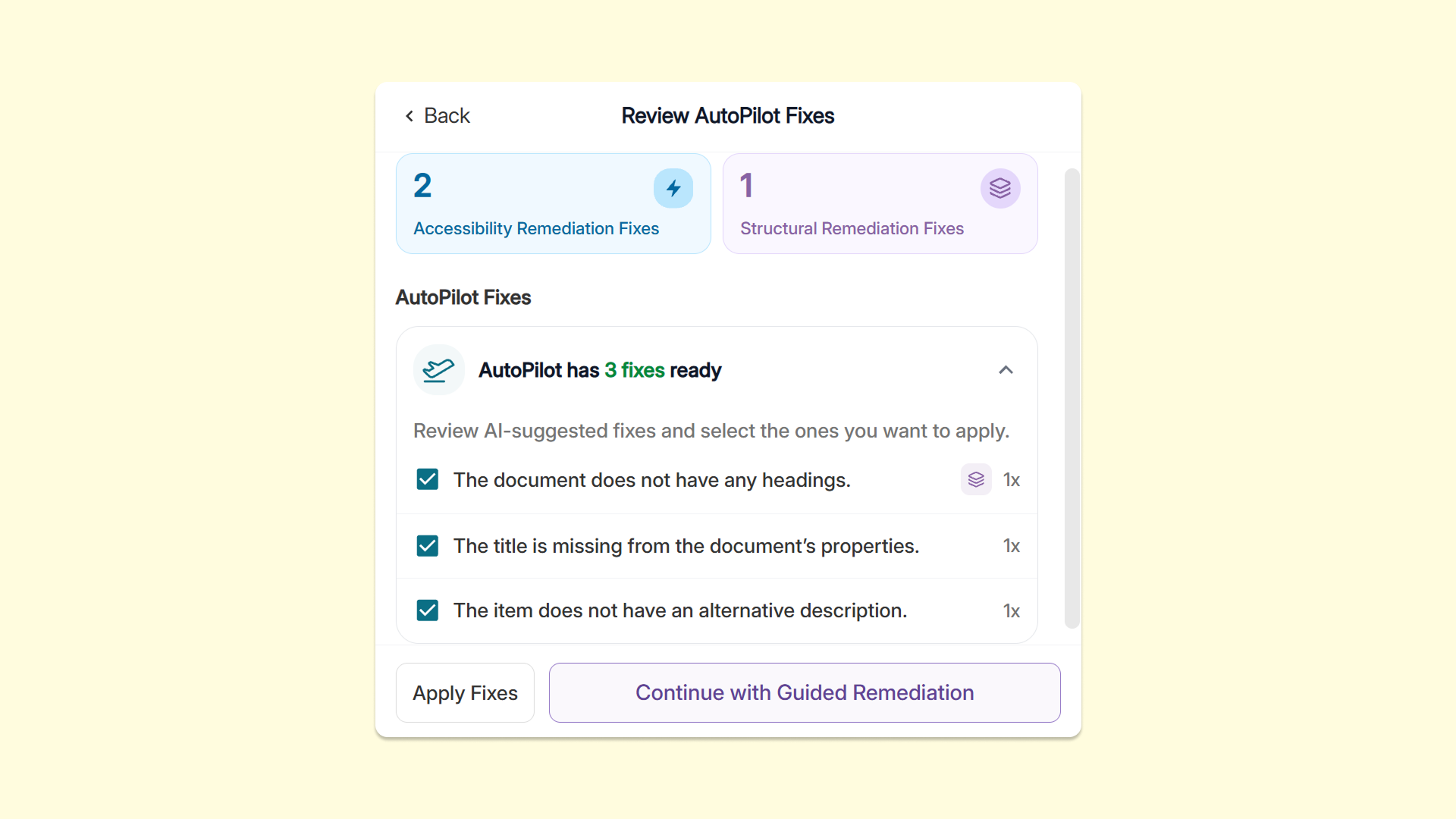The height and width of the screenshot is (819, 1456).
Task: Click Continue with Guided Remediation
Action: coord(805,693)
